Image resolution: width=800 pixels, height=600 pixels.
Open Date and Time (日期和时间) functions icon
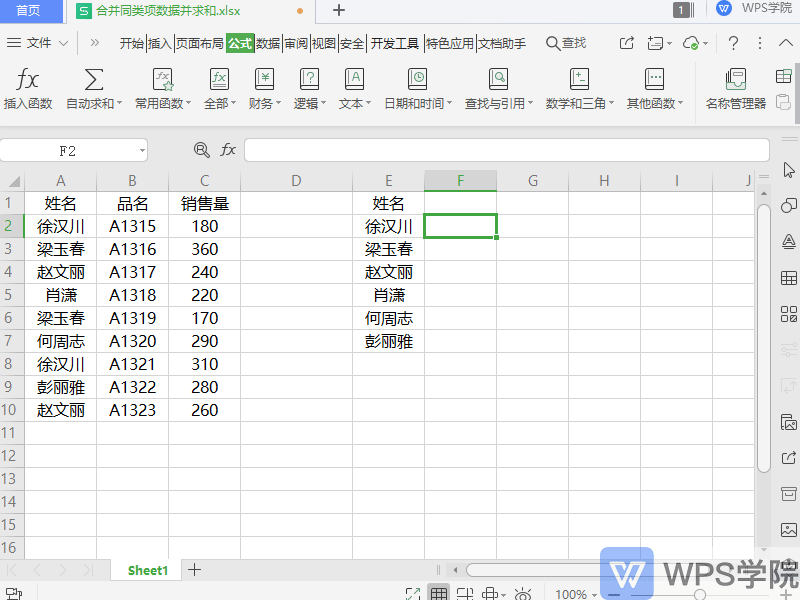417,80
